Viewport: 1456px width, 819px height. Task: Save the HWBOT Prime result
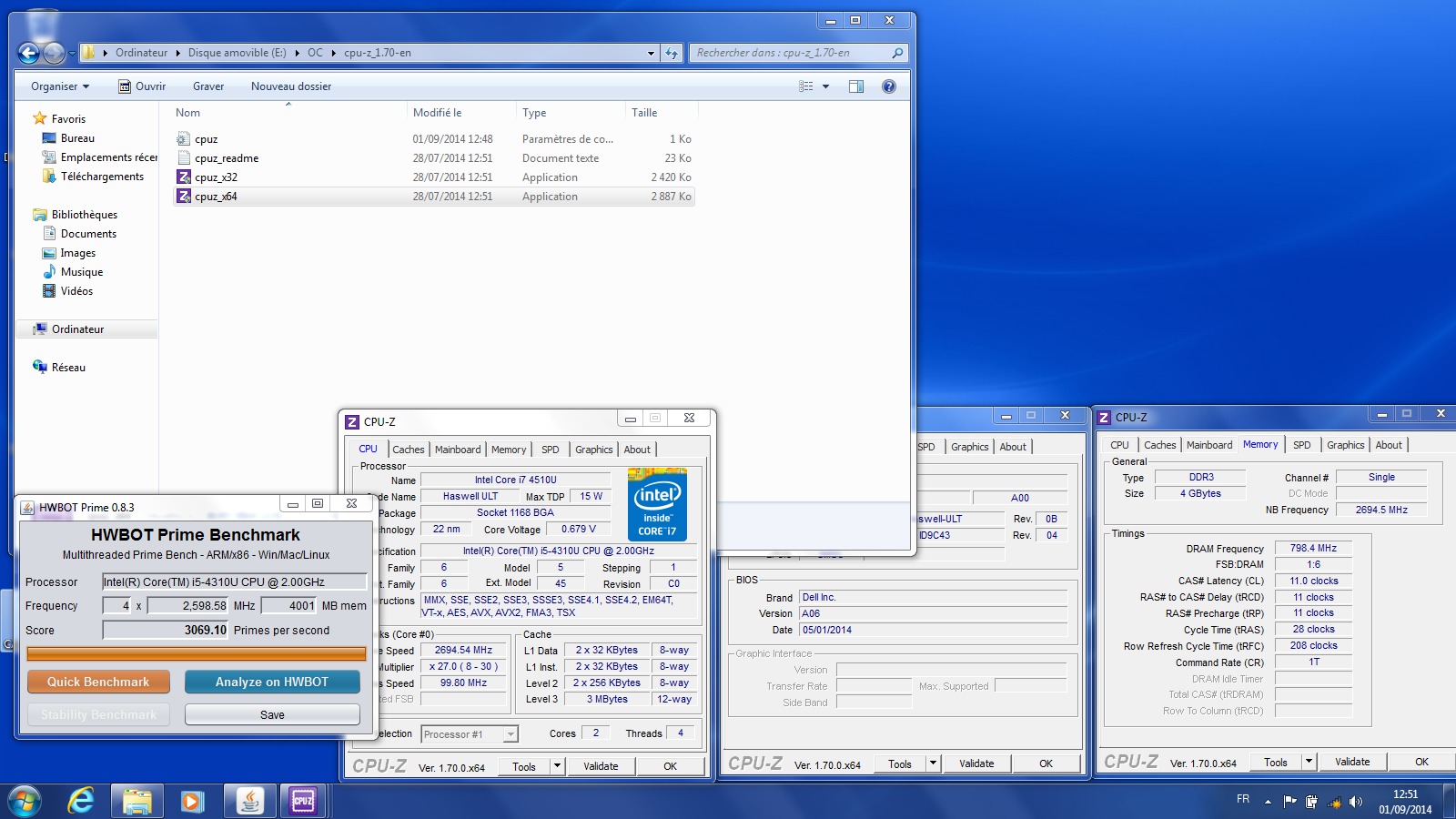click(x=272, y=714)
